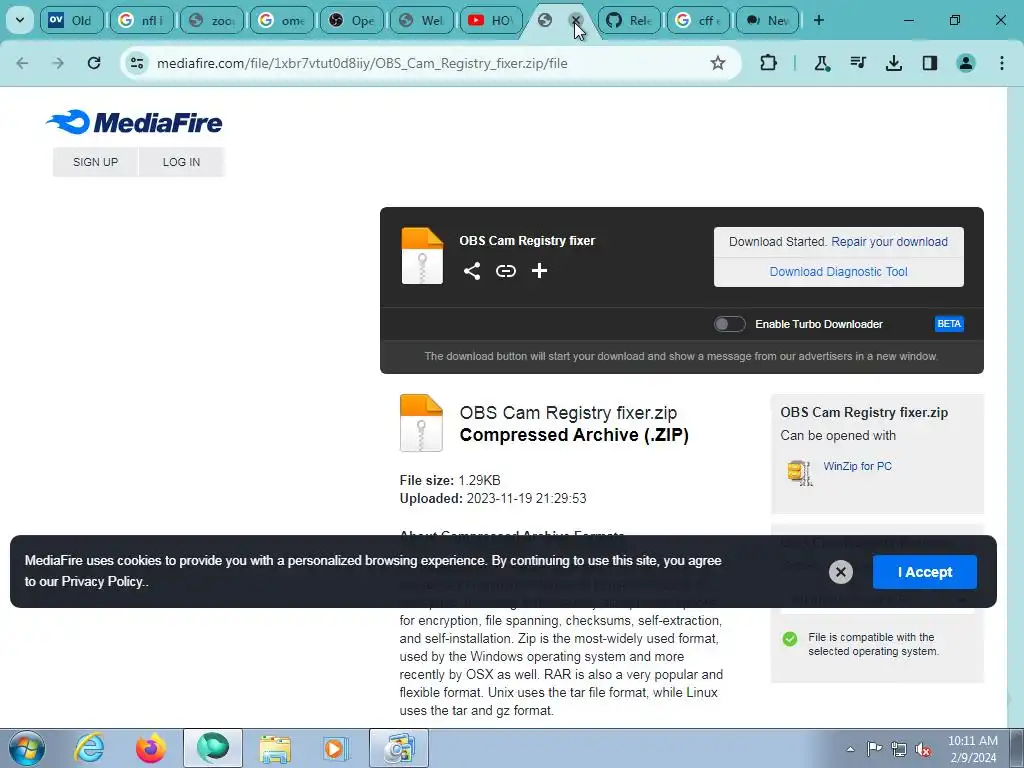Bookmark this page with the star icon
This screenshot has height=768, width=1024.
[x=718, y=63]
